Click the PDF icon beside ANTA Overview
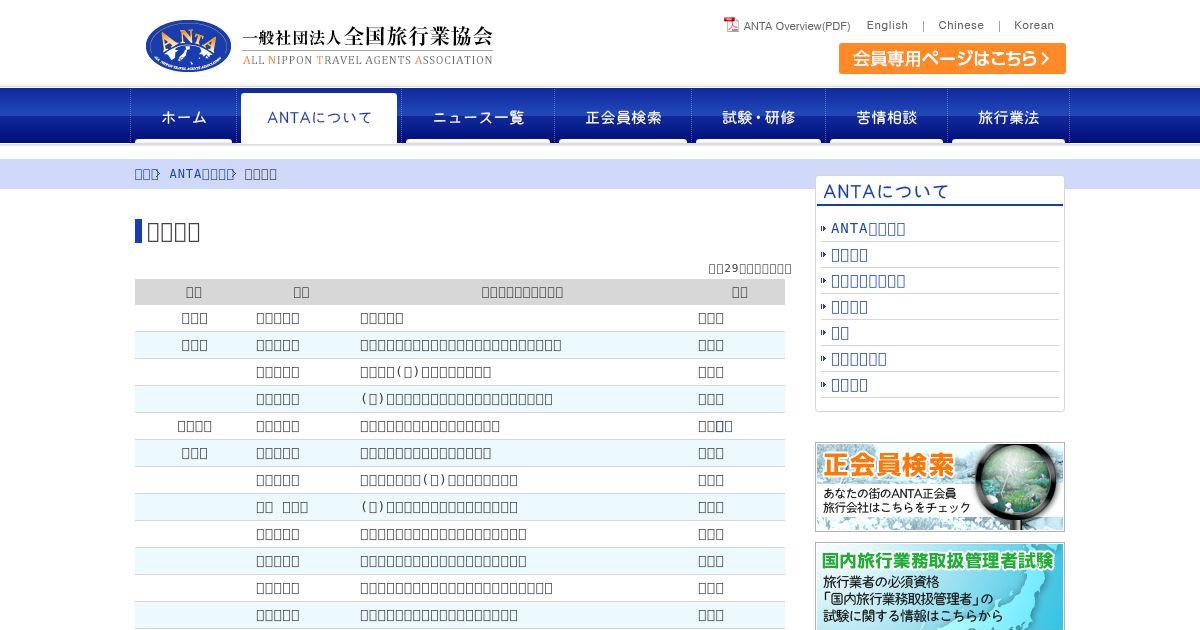Viewport: 1200px width, 630px height. 731,25
